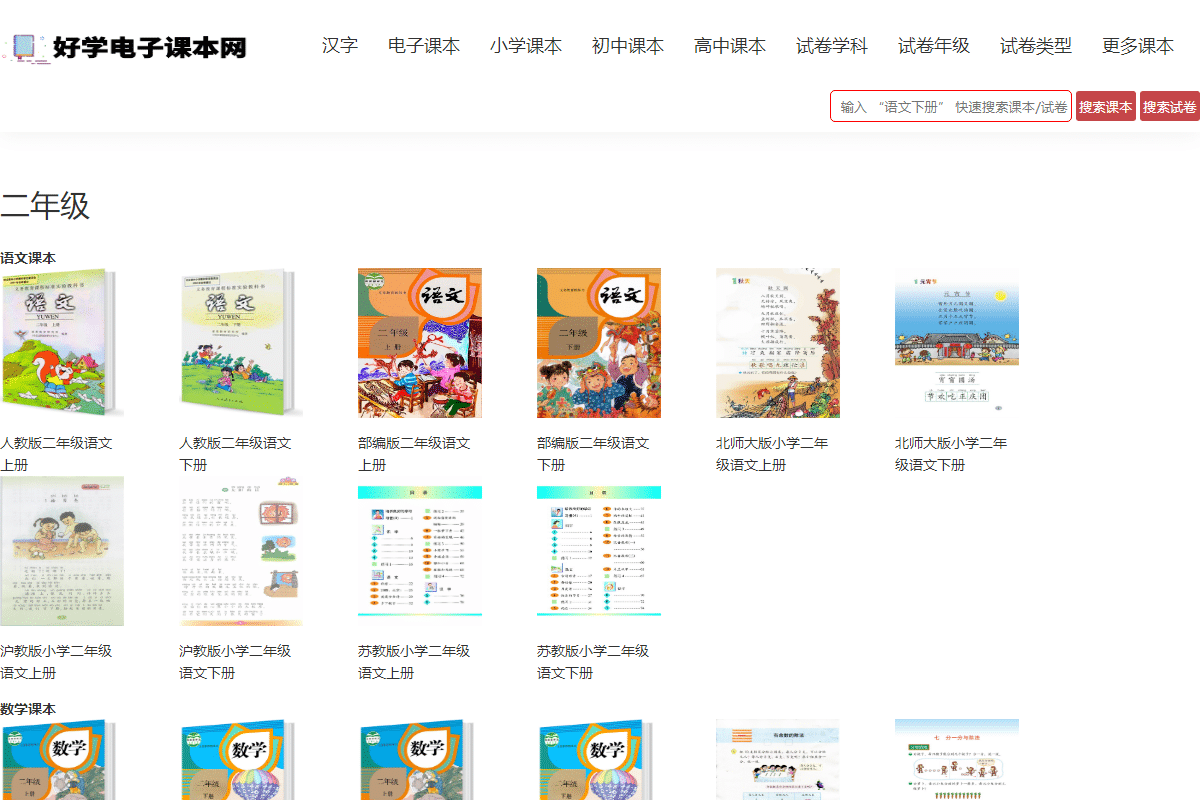
Task: Select 初中课本 in the top navigation
Action: (x=628, y=46)
